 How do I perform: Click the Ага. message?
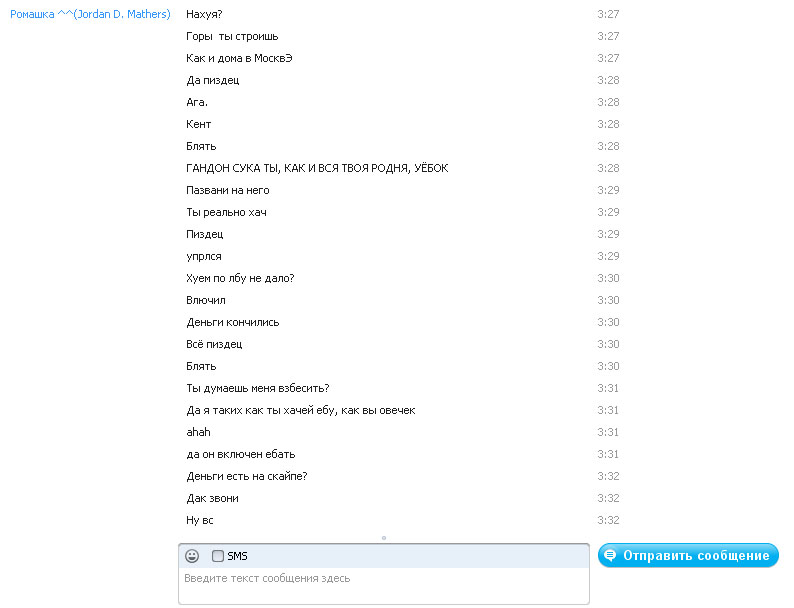tap(196, 102)
